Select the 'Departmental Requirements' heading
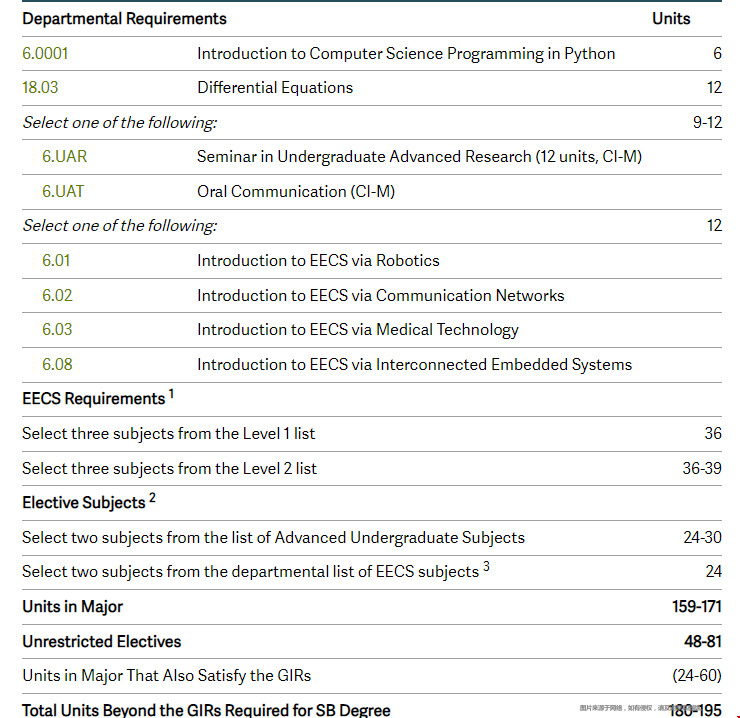Screen dimensions: 740x718 click(x=125, y=18)
